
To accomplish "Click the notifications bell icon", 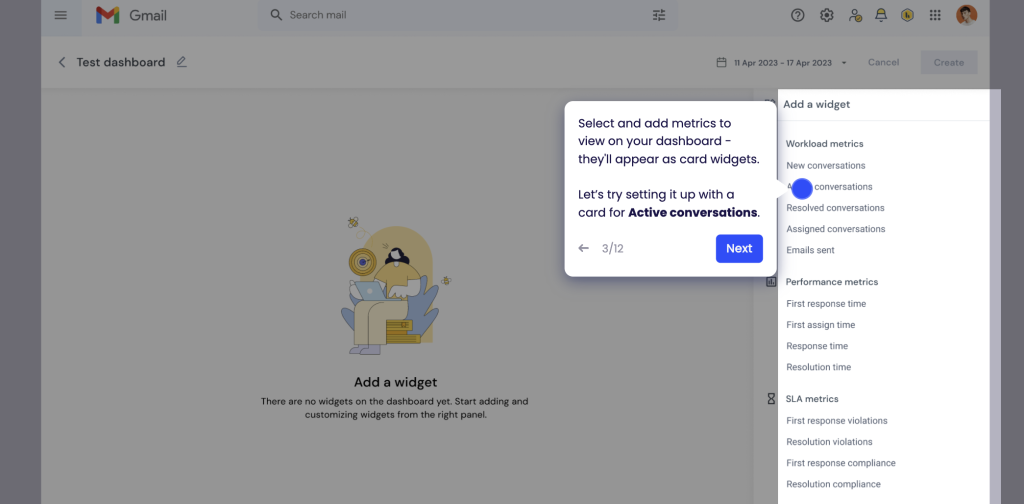I will [x=881, y=15].
